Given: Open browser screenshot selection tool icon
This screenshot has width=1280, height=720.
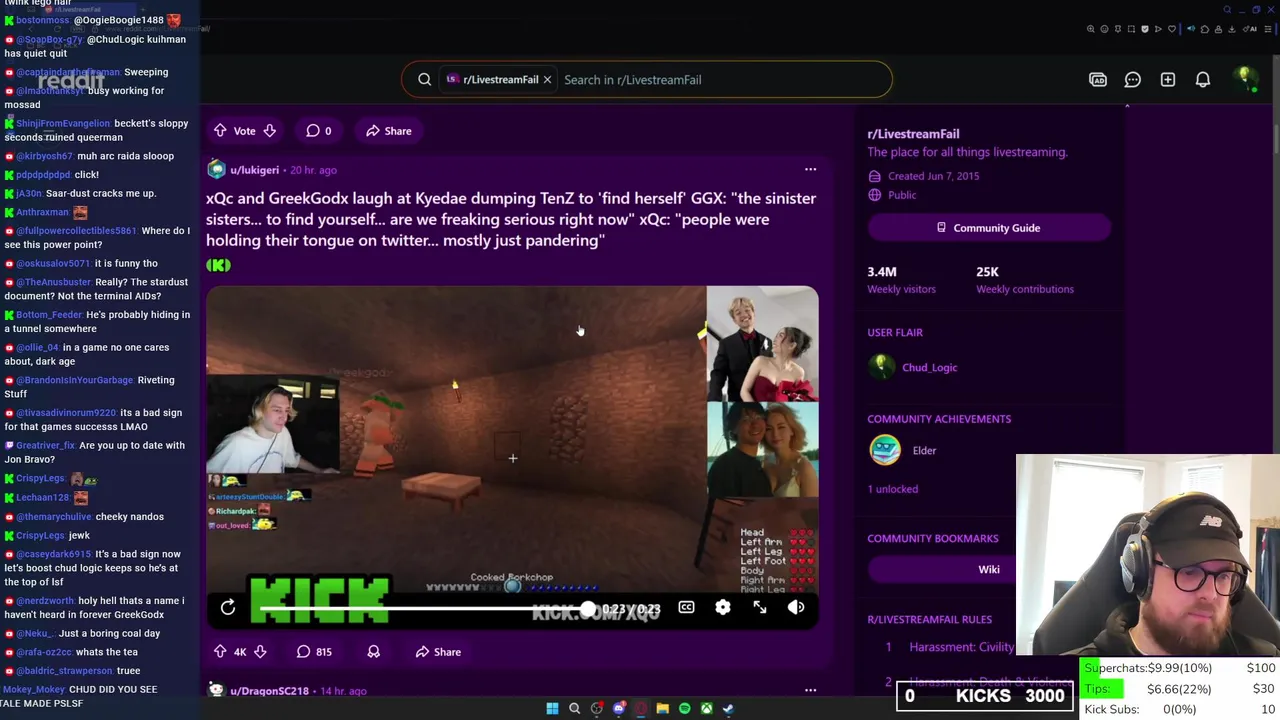Looking at the screenshot, I should pyautogui.click(x=1131, y=29).
